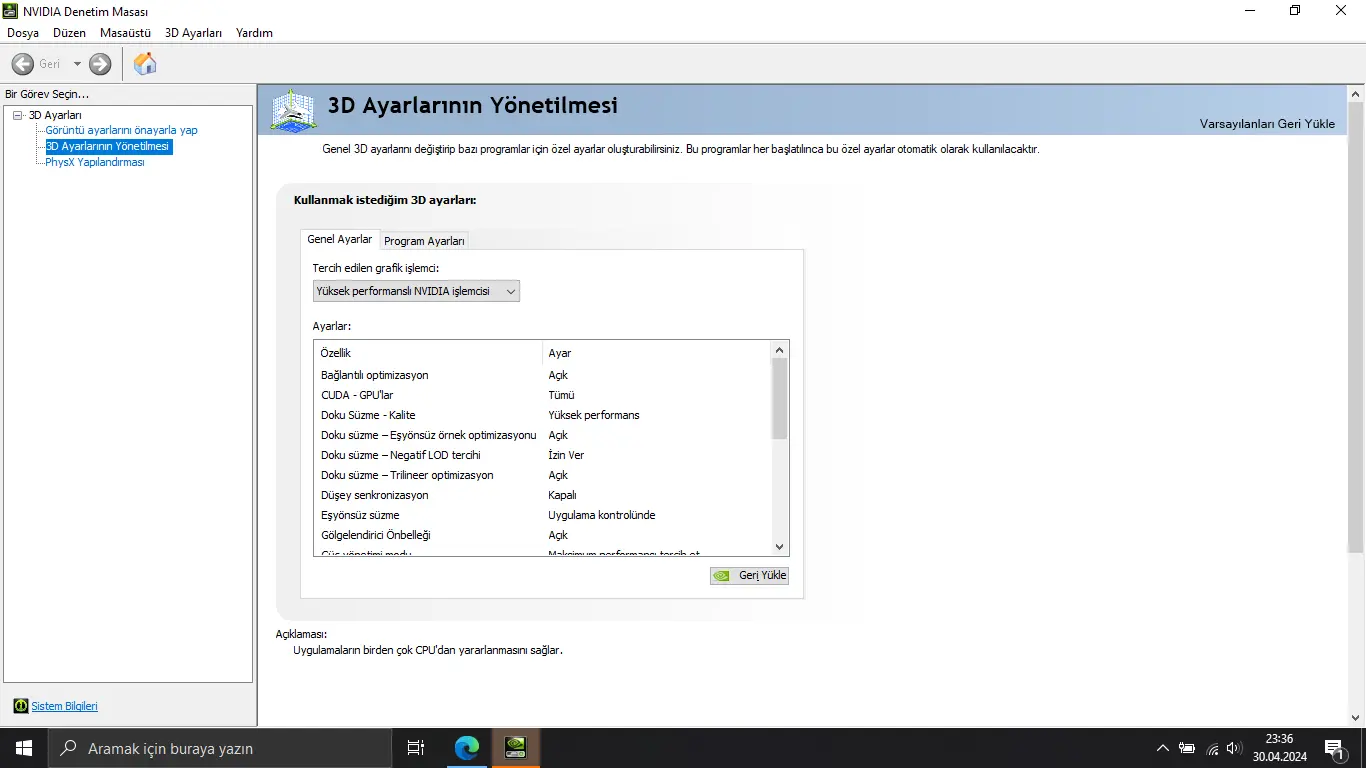Image resolution: width=1366 pixels, height=768 pixels.
Task: Select 3D Ayarlarının Yönetilmesi tree item
Action: click(108, 146)
